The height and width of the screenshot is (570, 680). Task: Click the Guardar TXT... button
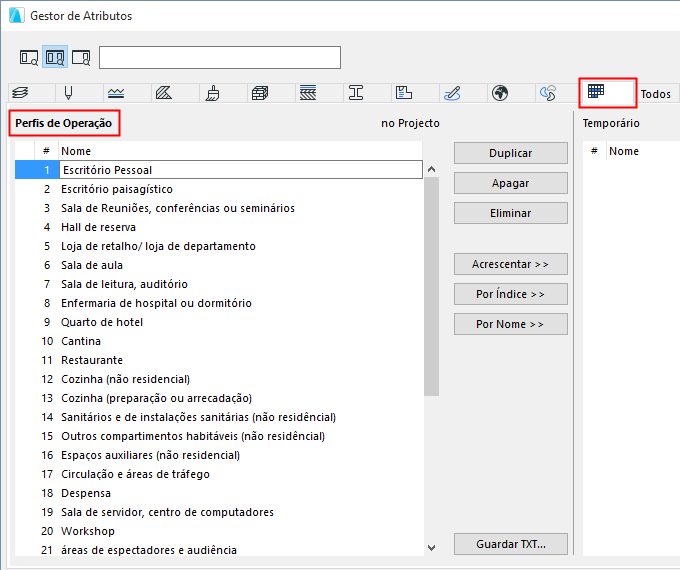click(x=511, y=544)
